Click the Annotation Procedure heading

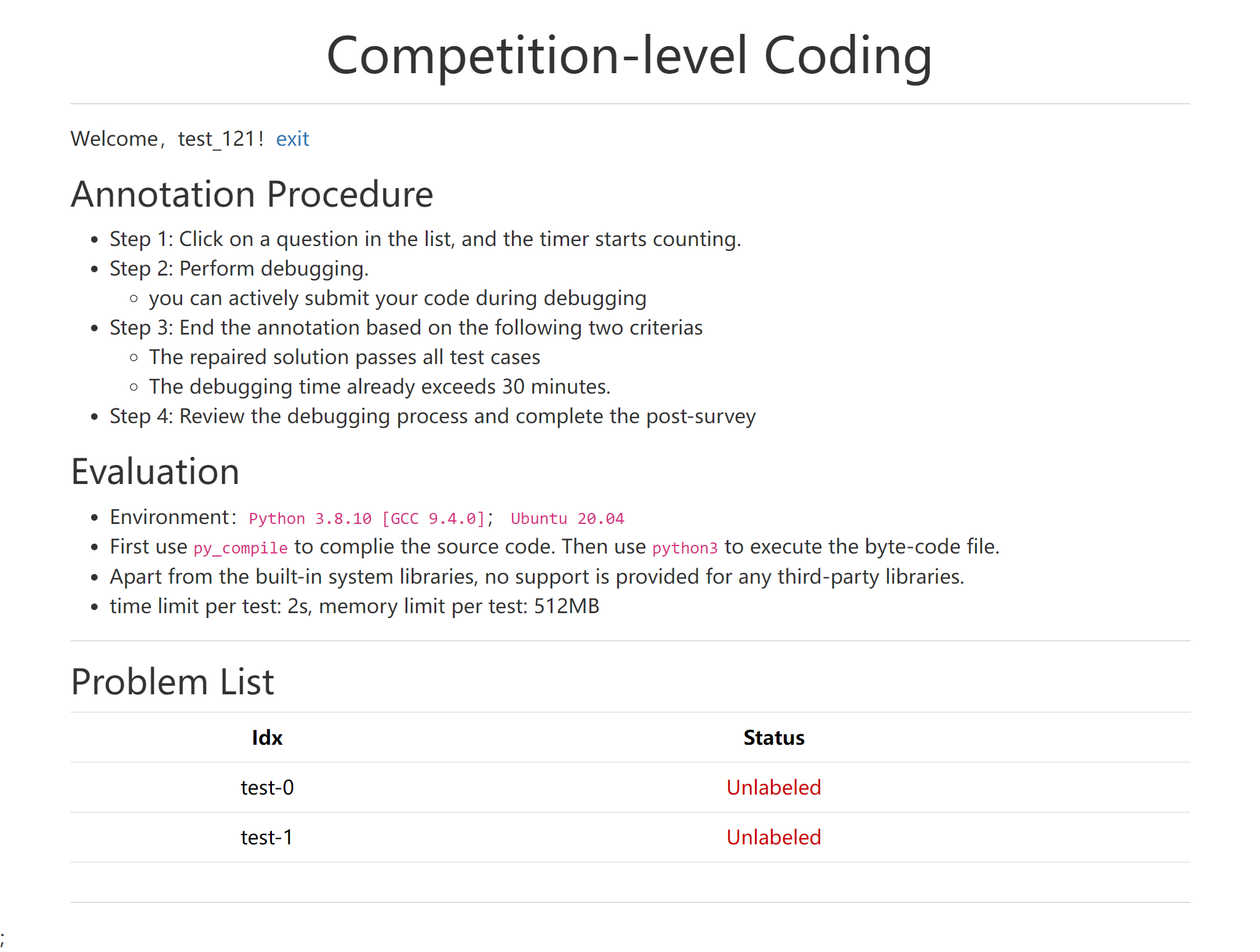point(252,194)
